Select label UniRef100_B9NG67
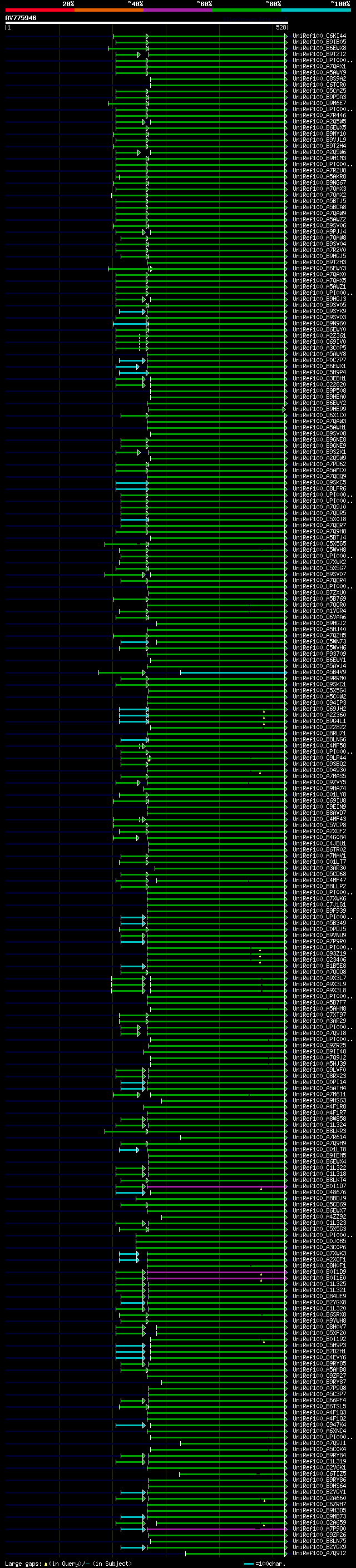This screenshot has width=356, height=1568. click(x=319, y=182)
